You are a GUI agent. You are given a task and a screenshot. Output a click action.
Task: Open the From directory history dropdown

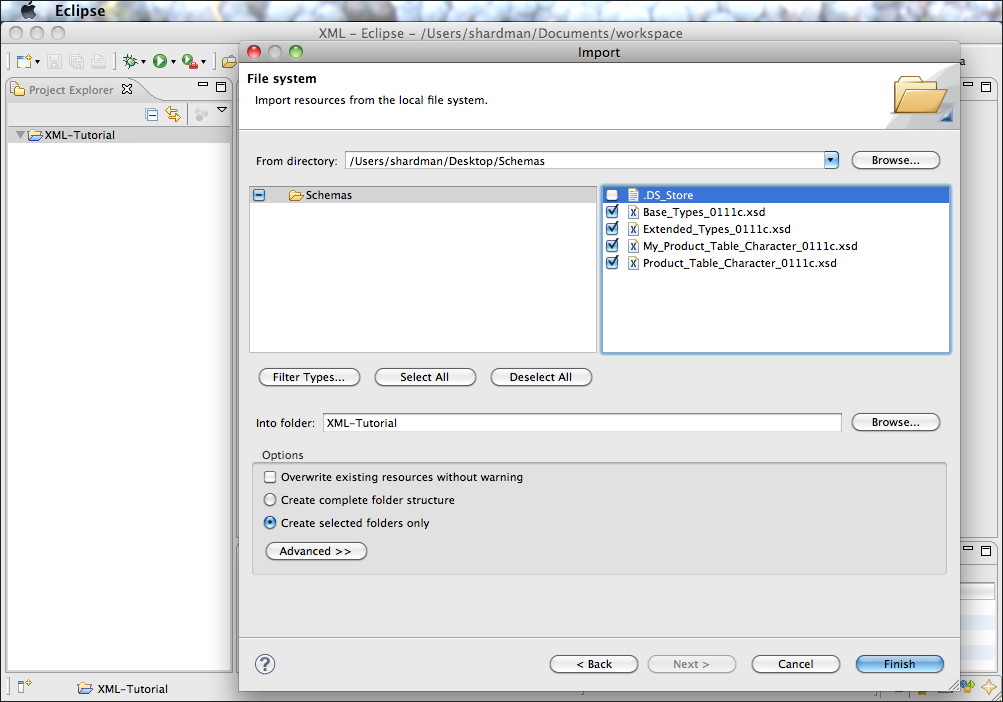(x=831, y=160)
